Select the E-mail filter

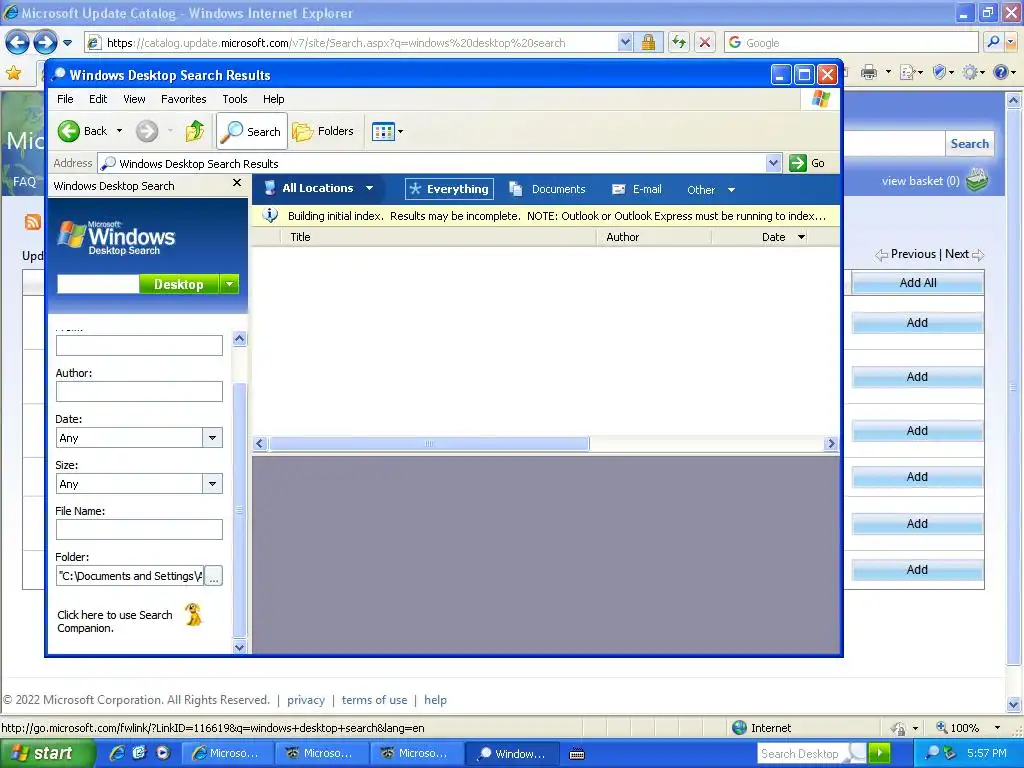pos(637,189)
